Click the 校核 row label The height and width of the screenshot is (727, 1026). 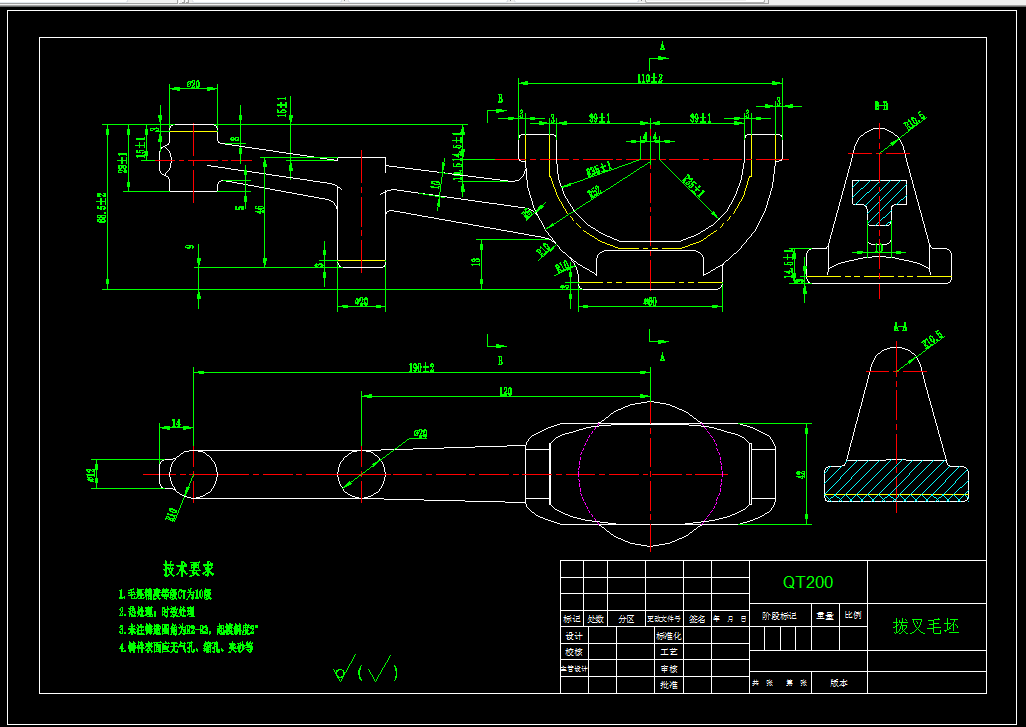573,652
